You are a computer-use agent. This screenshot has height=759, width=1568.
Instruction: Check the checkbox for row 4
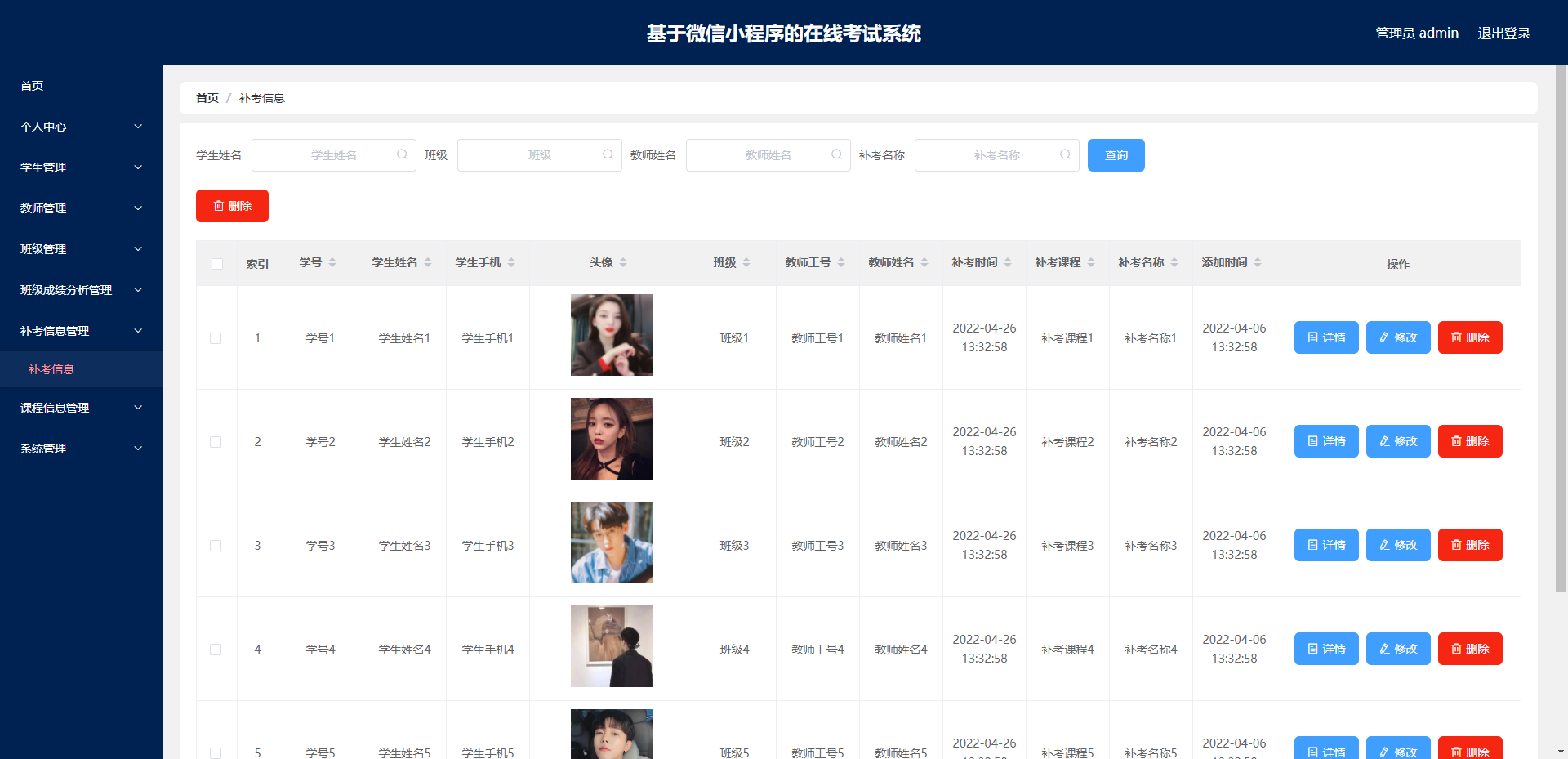tap(216, 650)
